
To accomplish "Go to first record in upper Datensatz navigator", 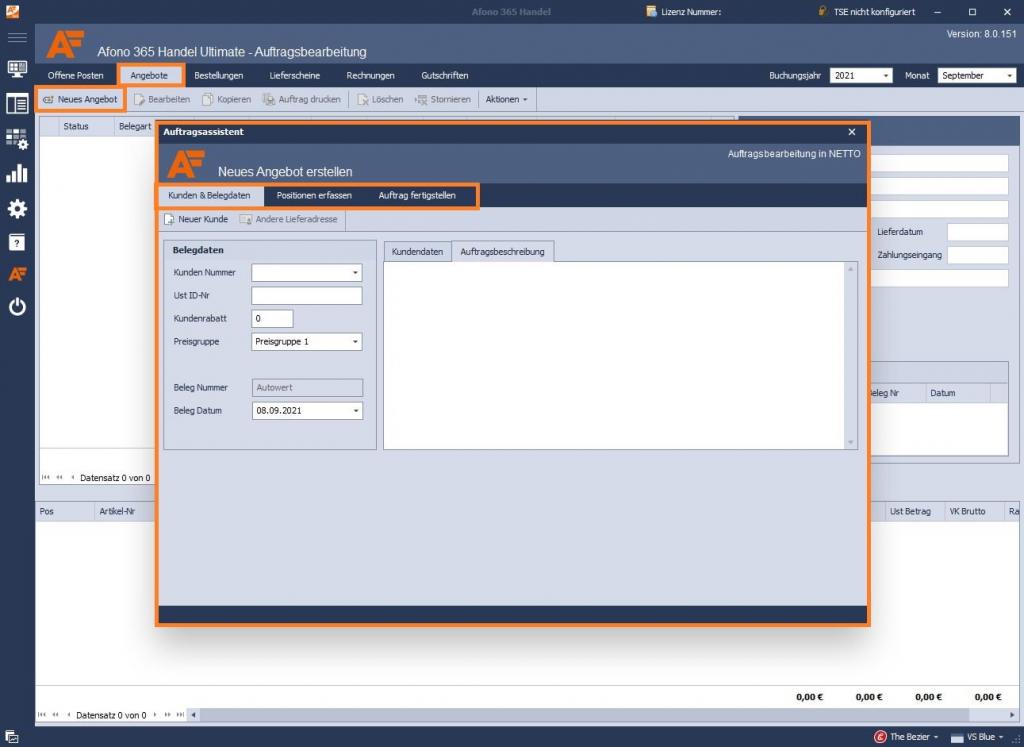I will (46, 477).
